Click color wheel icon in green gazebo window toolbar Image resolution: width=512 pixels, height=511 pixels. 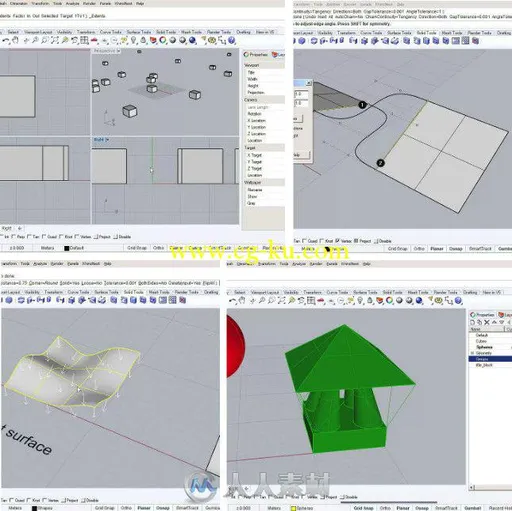point(389,301)
